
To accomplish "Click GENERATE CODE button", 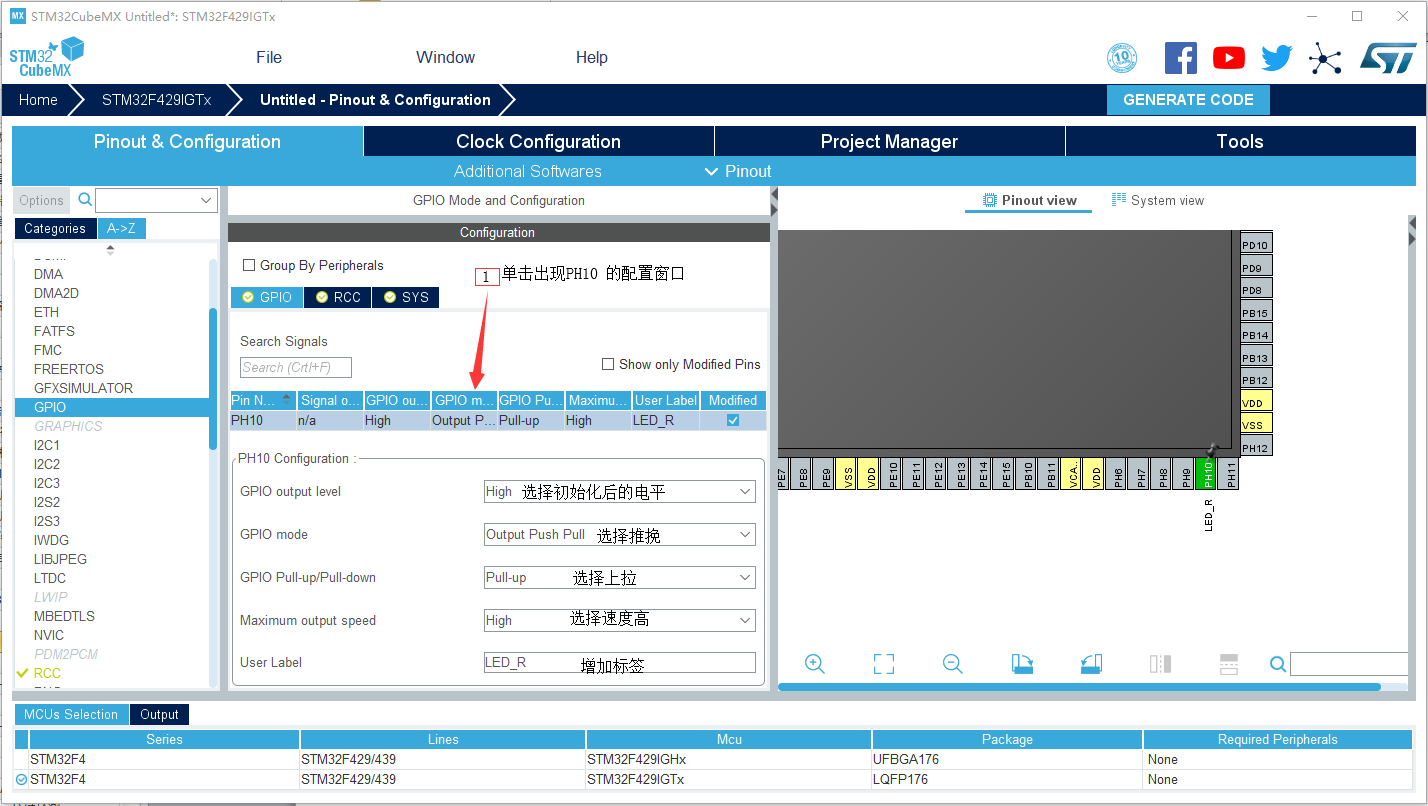I will pos(1188,100).
